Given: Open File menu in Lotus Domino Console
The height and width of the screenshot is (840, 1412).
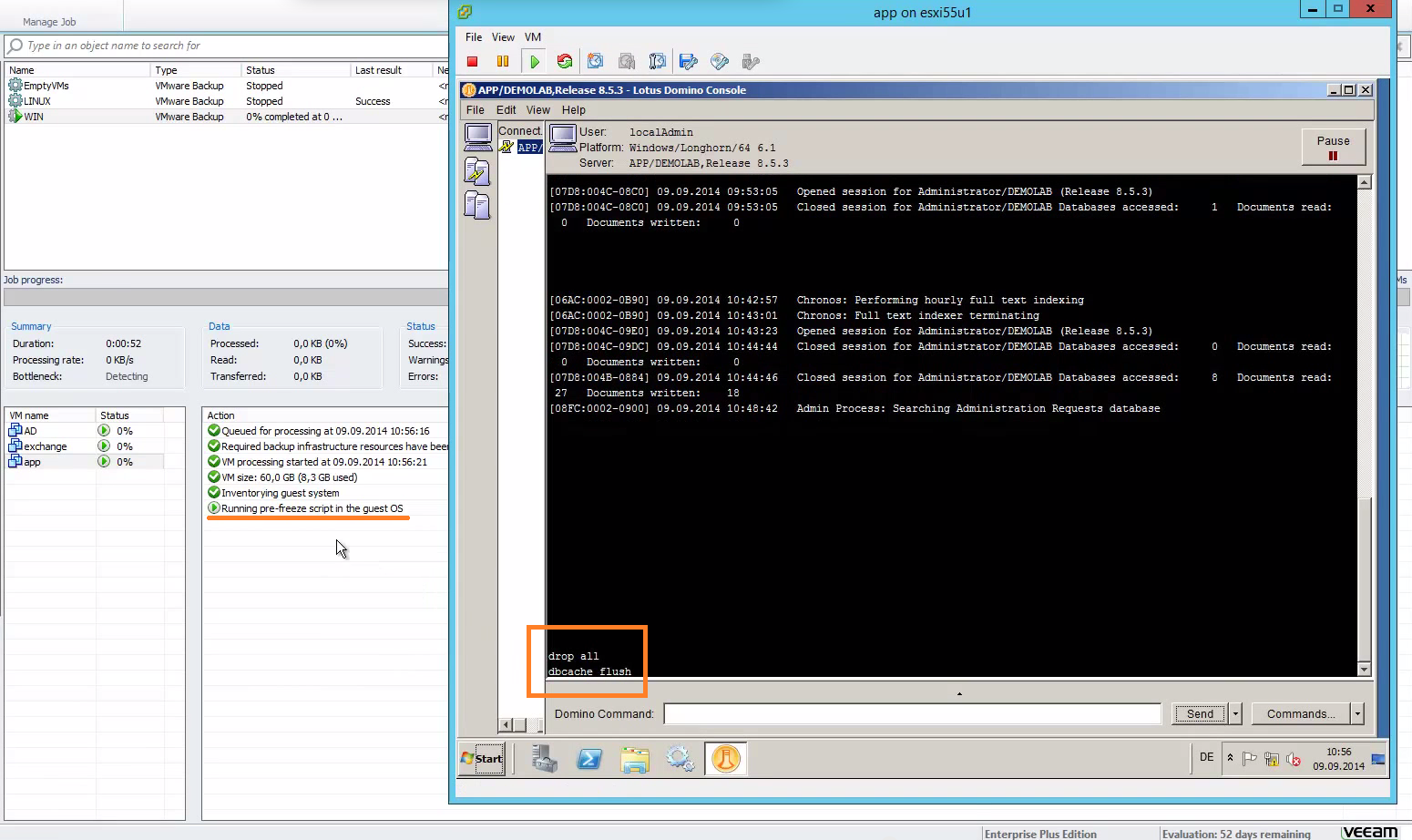Looking at the screenshot, I should click(476, 110).
